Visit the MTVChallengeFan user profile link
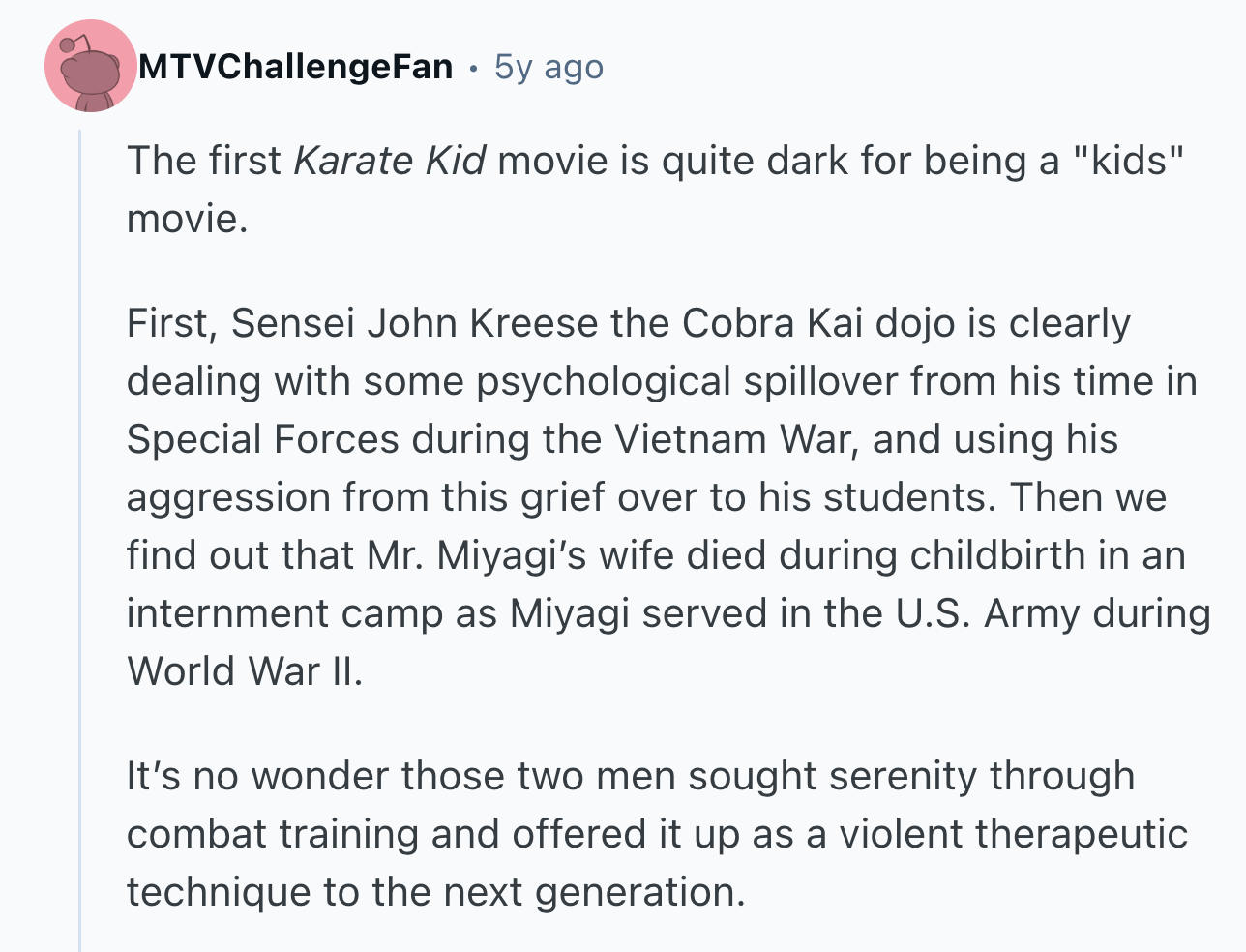1246x952 pixels. pos(296,67)
